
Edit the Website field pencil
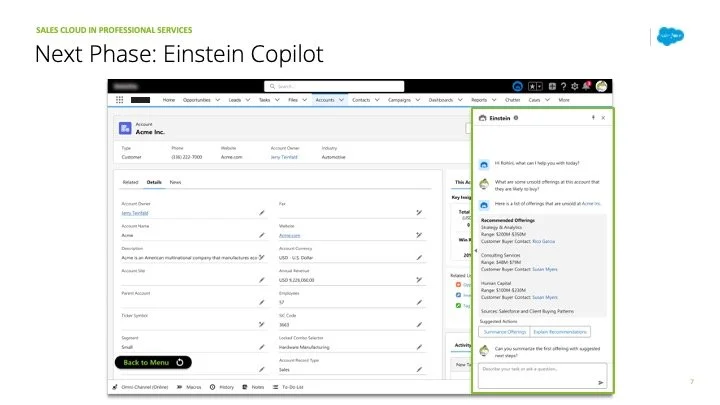pyautogui.click(x=419, y=235)
